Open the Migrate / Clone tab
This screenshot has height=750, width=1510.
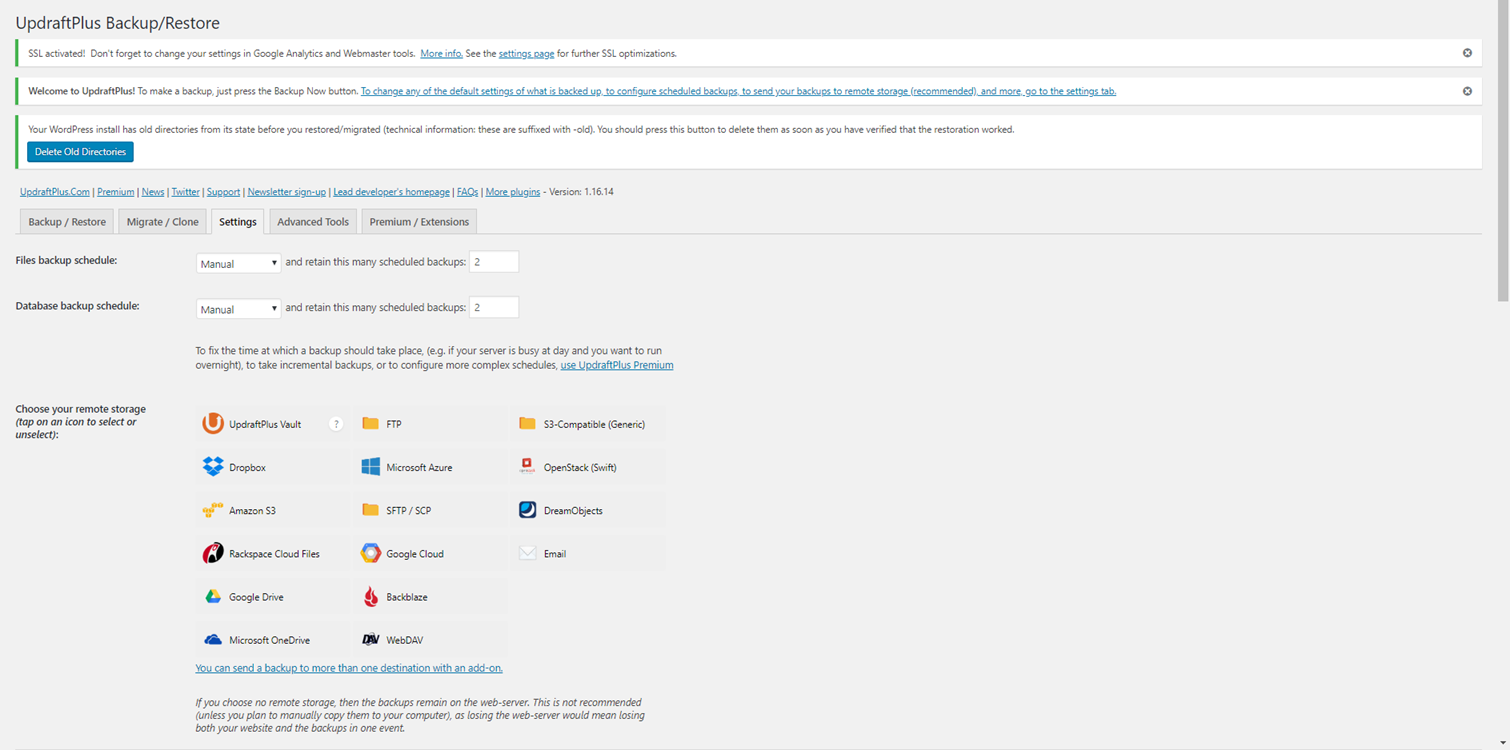163,222
